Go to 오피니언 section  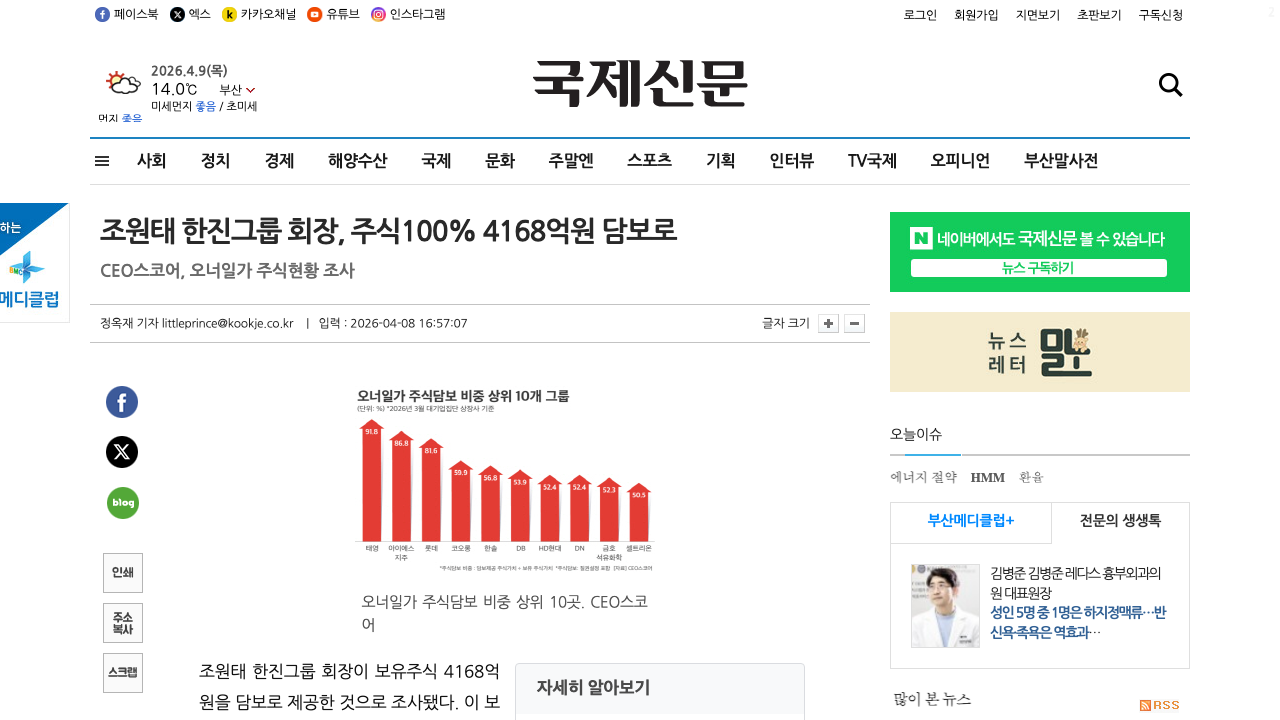pos(960,161)
